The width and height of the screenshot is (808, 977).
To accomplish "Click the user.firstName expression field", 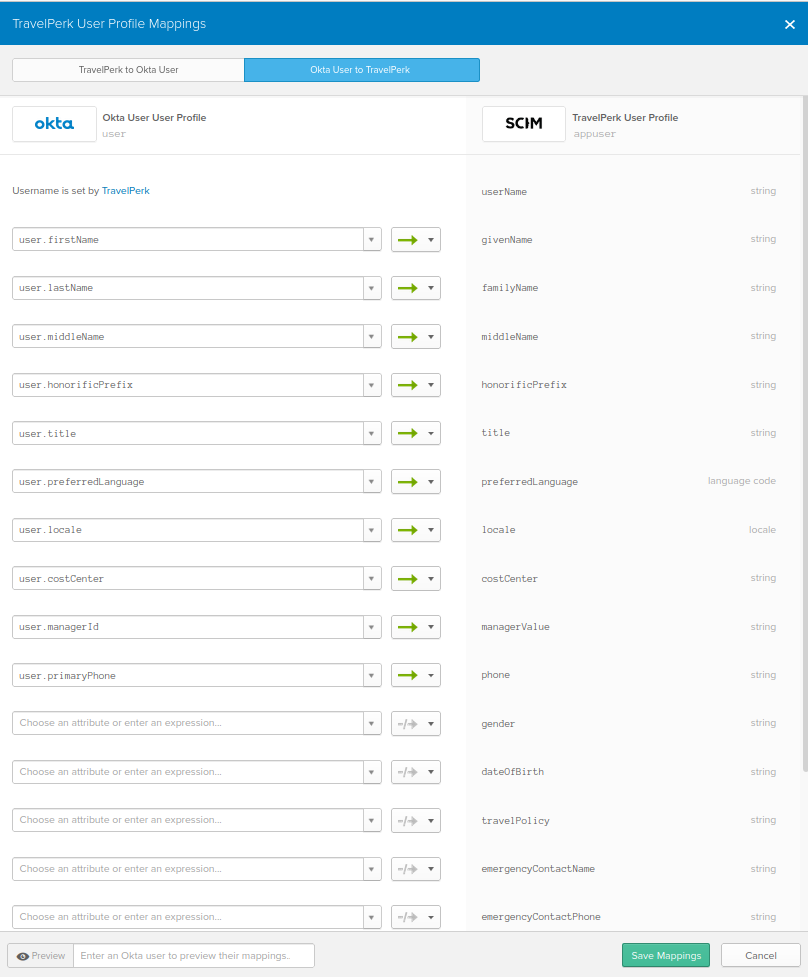I will click(188, 239).
